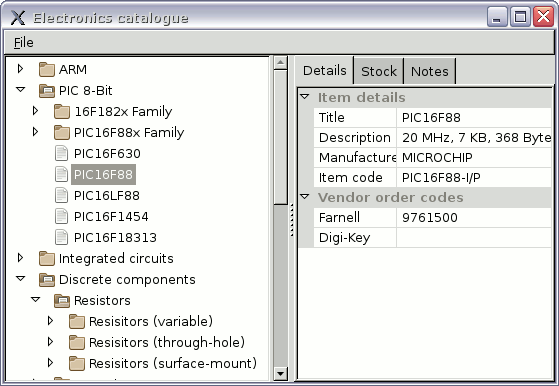Edit the Item code value PIC16F88-I/P
The width and height of the screenshot is (559, 386).
tap(474, 177)
